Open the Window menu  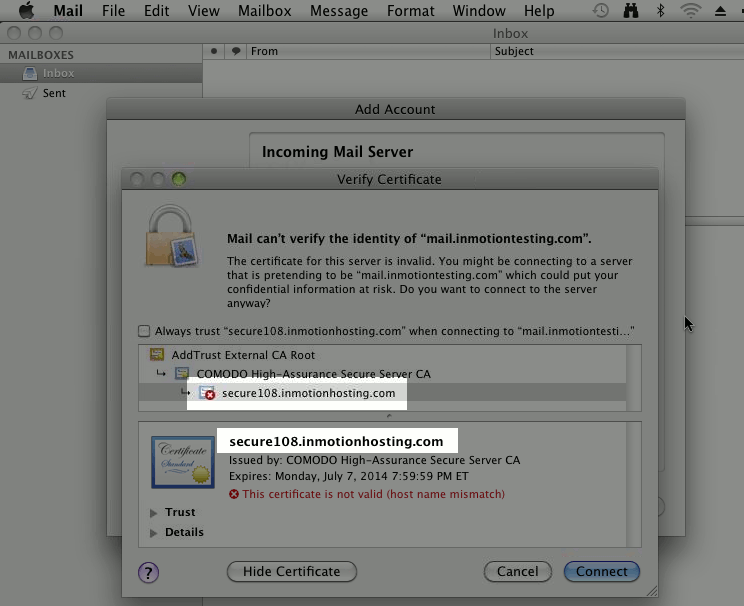coord(479,10)
